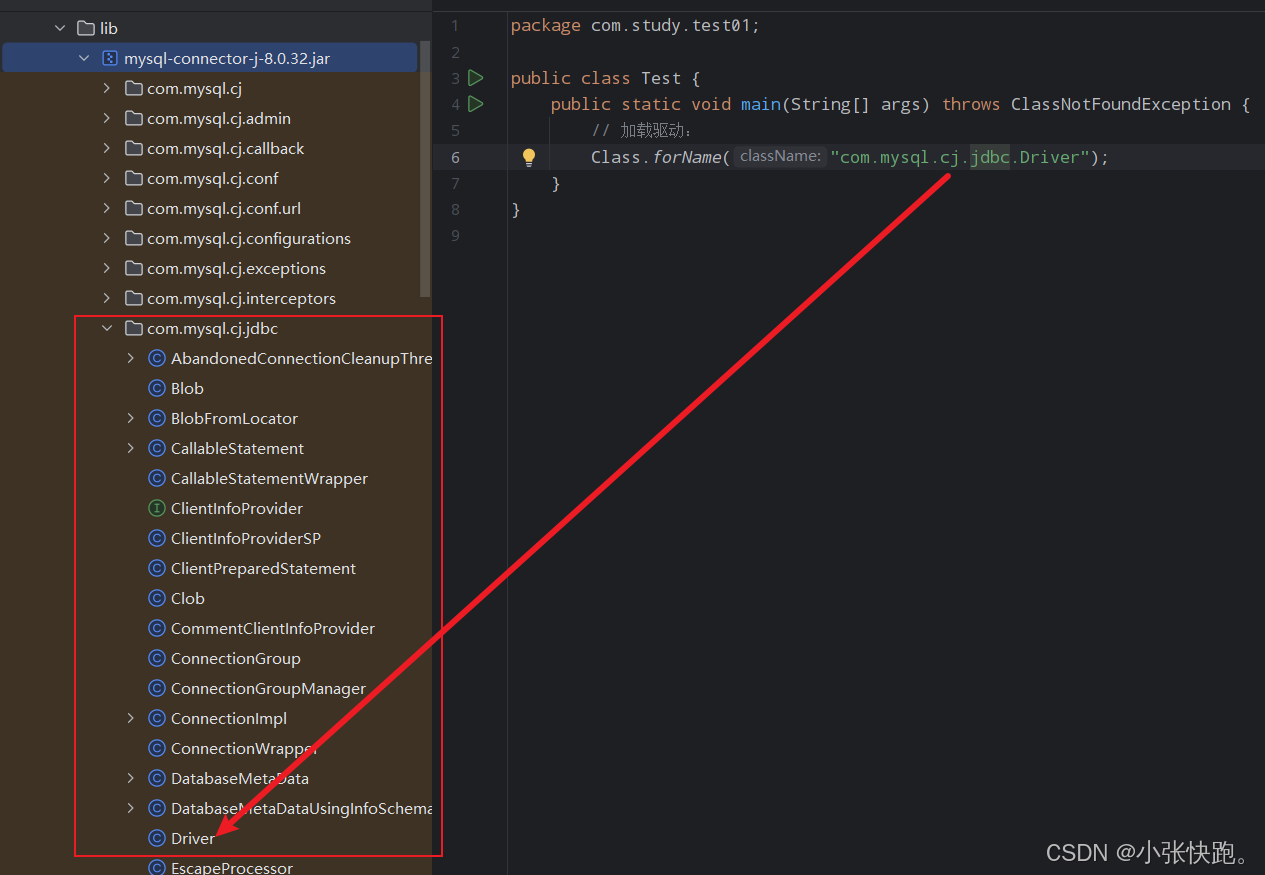Viewport: 1265px width, 875px height.
Task: Click the Driver class icon
Action: 156,838
